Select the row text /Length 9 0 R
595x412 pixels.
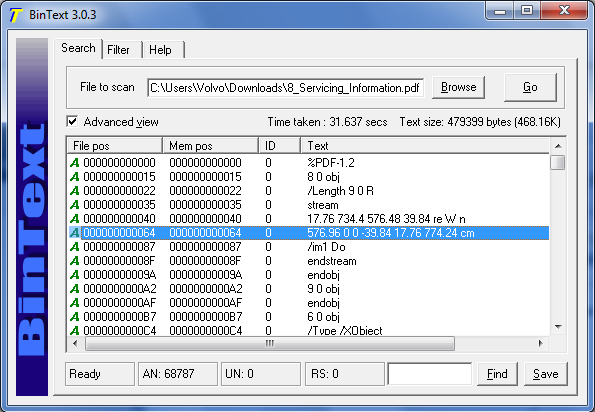point(340,191)
